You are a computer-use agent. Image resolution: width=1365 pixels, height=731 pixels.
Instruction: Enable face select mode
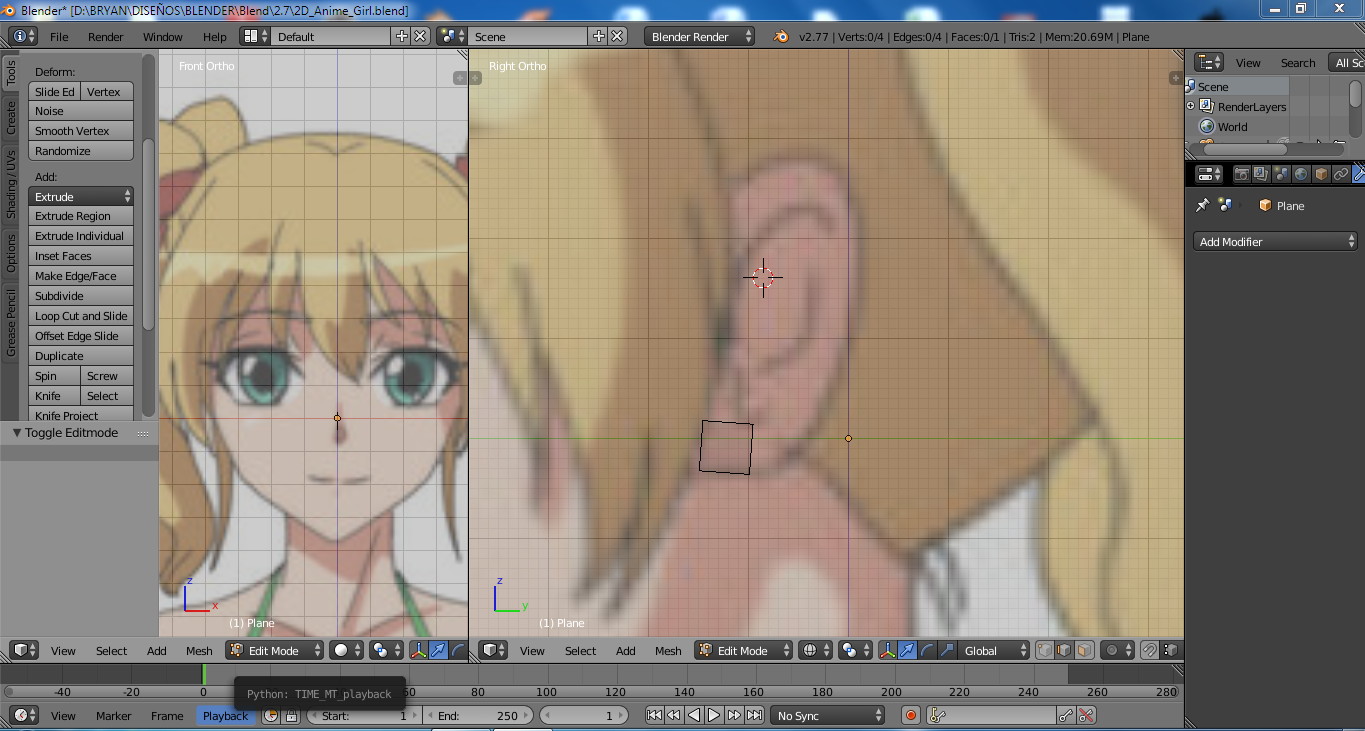pos(1084,650)
